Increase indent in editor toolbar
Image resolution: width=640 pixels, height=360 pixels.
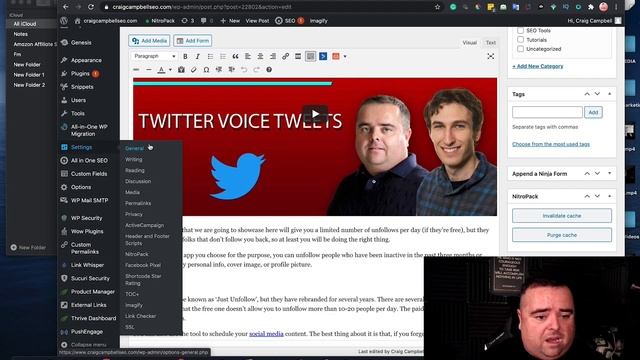tap(231, 70)
